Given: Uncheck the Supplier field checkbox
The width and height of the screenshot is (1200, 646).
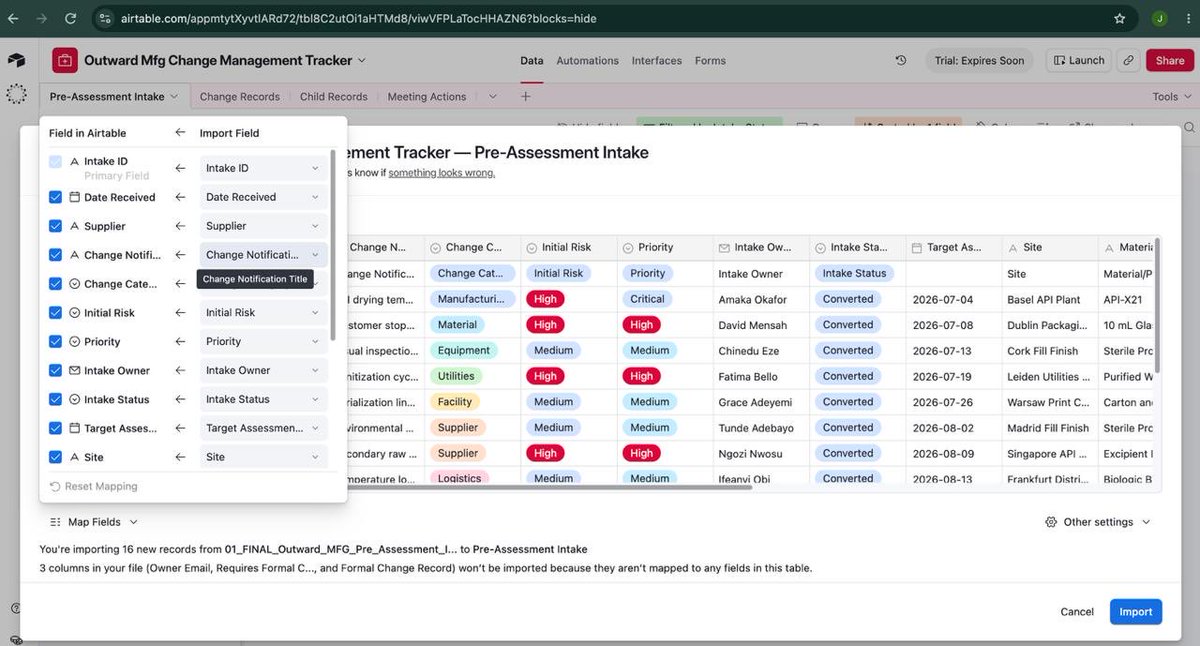Looking at the screenshot, I should tap(55, 226).
